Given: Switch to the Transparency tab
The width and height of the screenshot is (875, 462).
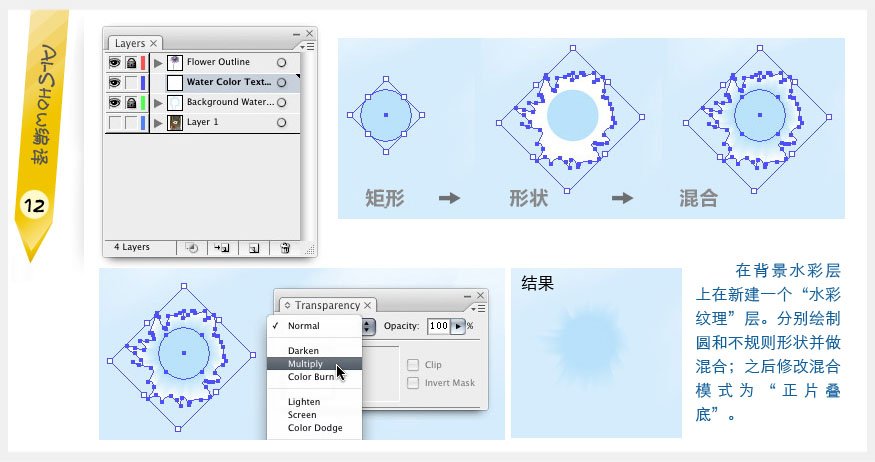Looking at the screenshot, I should [327, 305].
